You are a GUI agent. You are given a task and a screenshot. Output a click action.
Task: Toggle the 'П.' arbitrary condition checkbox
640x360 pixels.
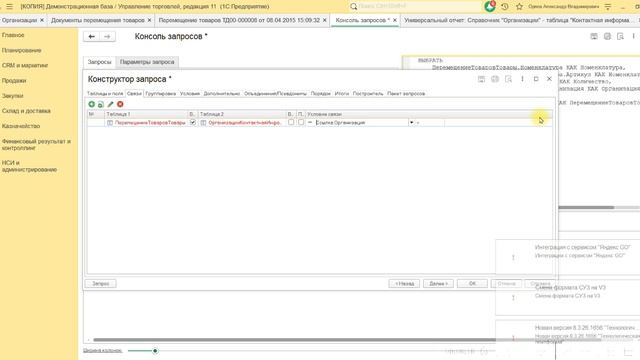301,122
